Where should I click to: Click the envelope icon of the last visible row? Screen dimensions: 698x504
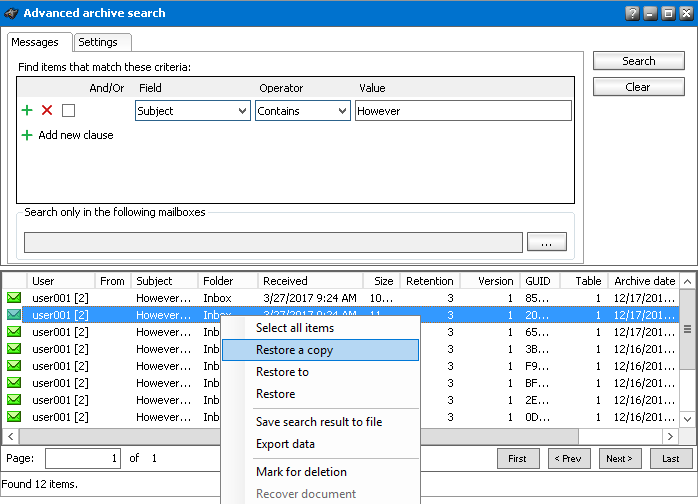click(14, 417)
